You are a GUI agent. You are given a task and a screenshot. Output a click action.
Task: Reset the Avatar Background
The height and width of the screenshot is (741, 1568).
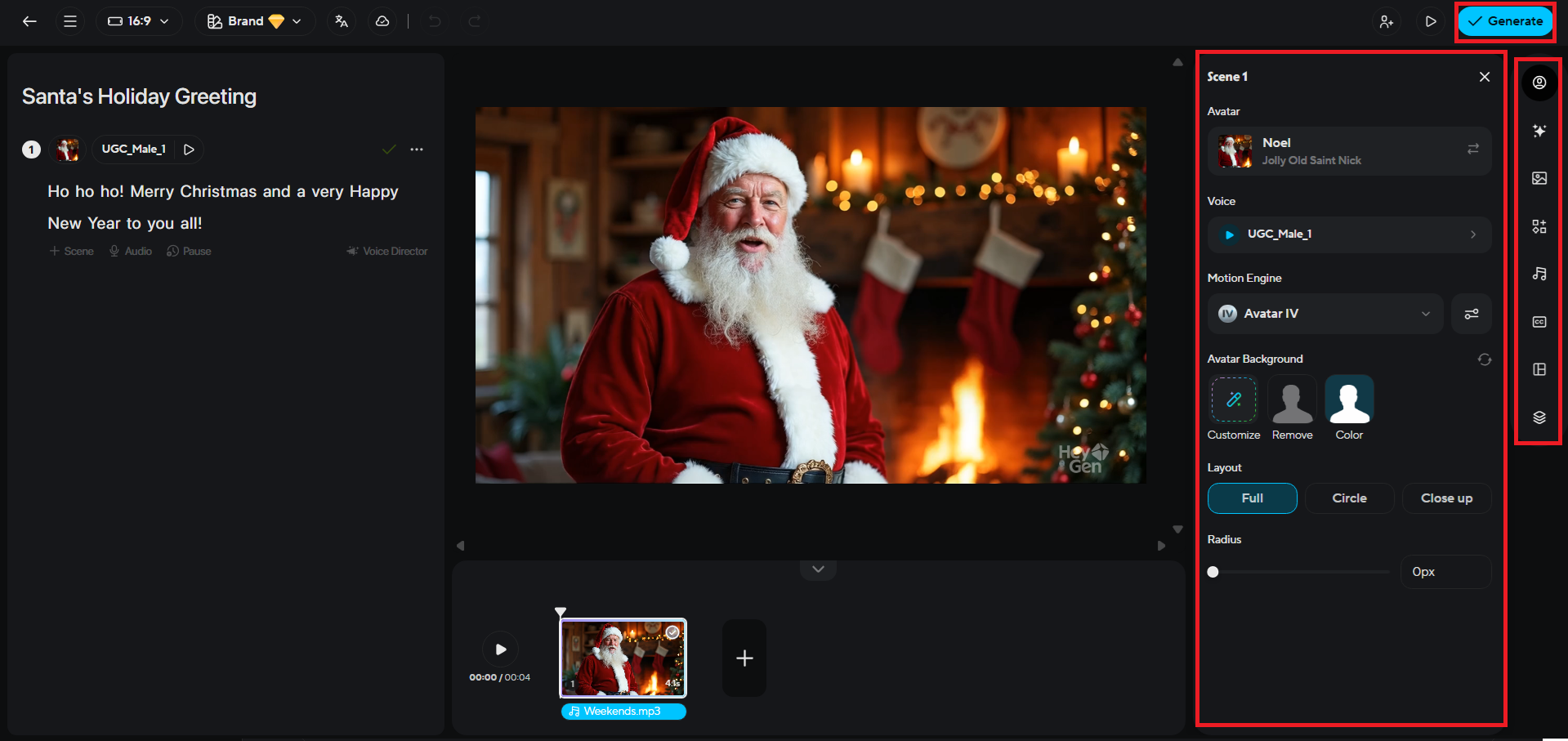point(1485,359)
